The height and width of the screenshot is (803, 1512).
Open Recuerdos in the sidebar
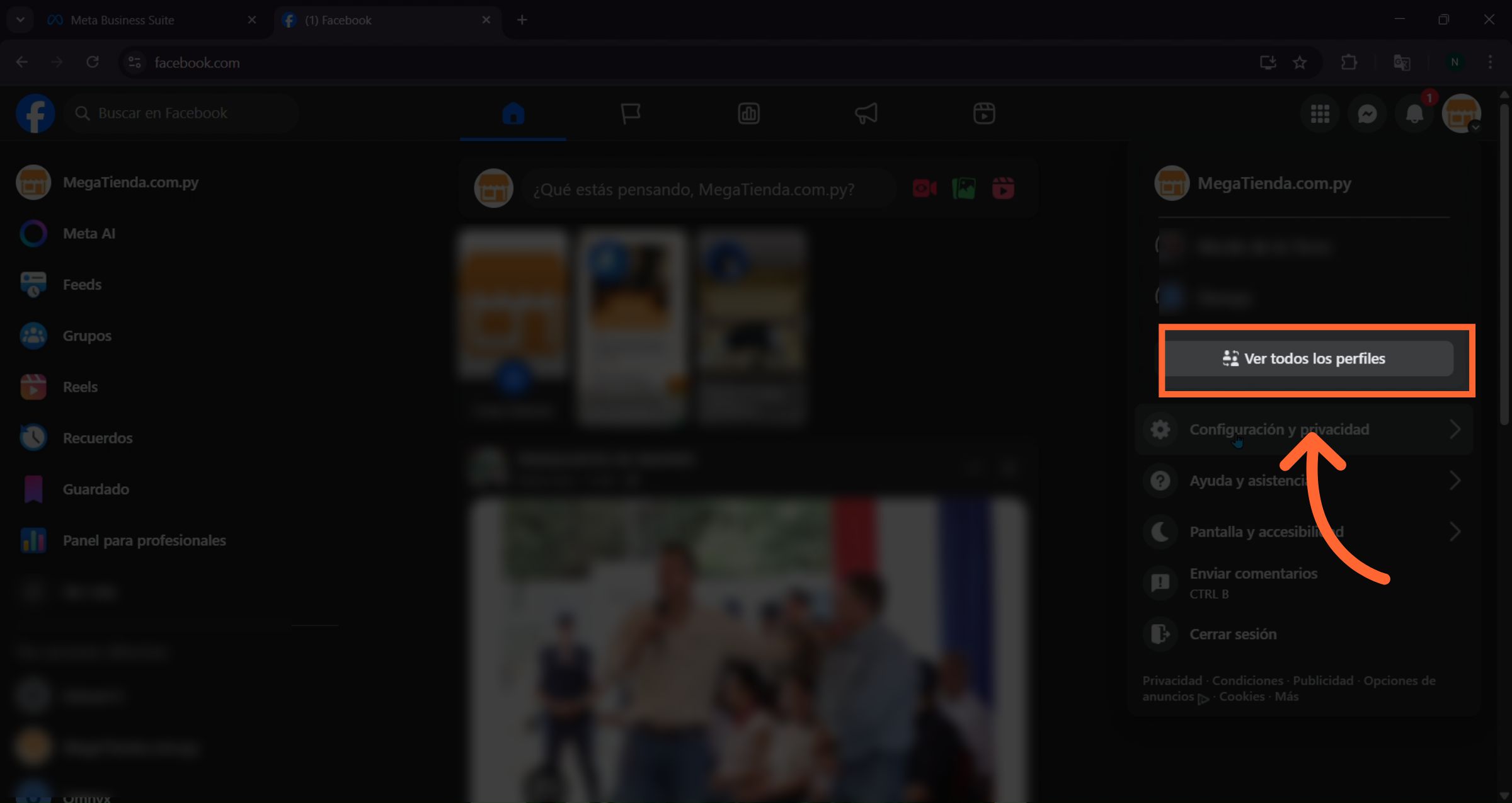[x=97, y=437]
